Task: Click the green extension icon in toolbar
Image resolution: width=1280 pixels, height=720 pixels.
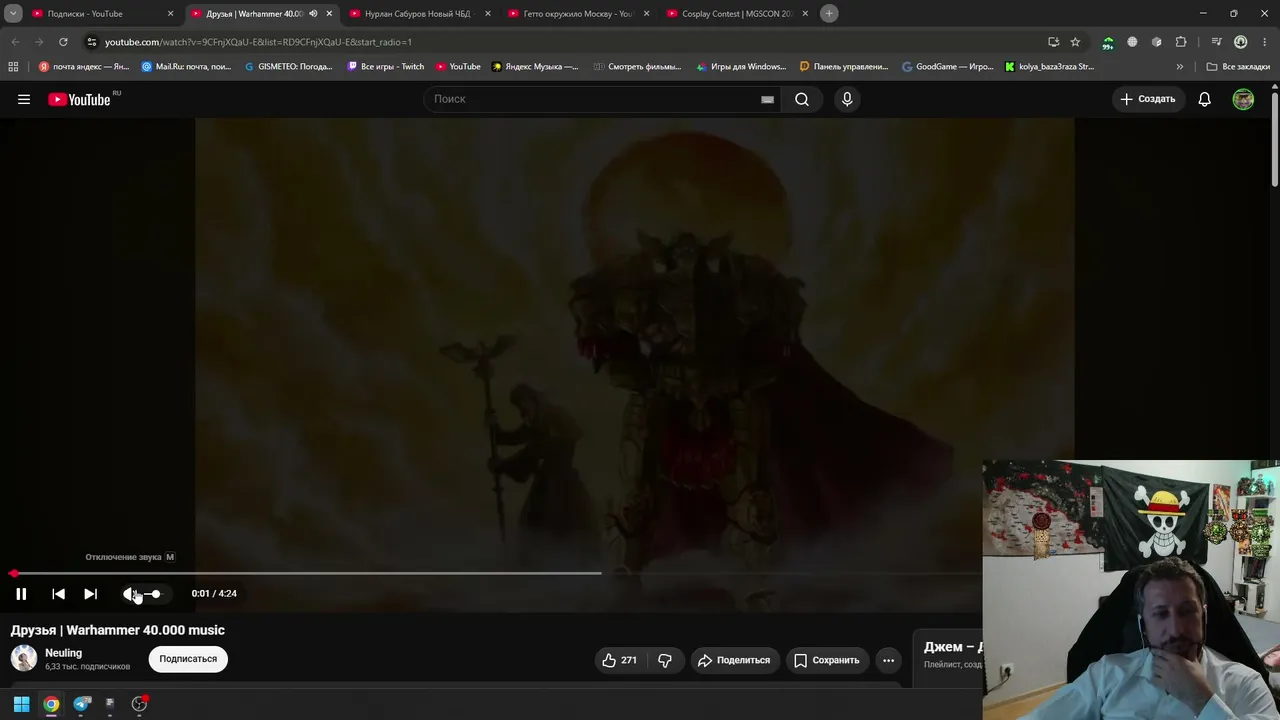Action: point(1108,42)
